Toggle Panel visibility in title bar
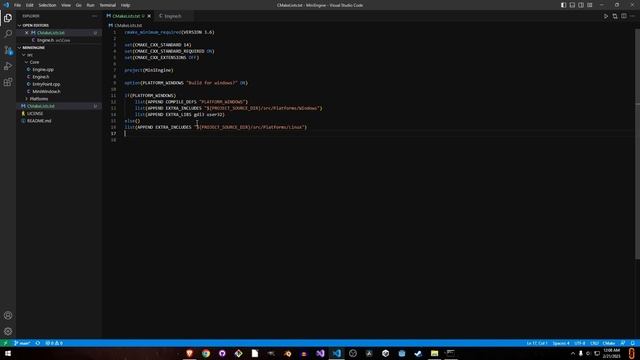The height and width of the screenshot is (360, 640). click(x=572, y=5)
